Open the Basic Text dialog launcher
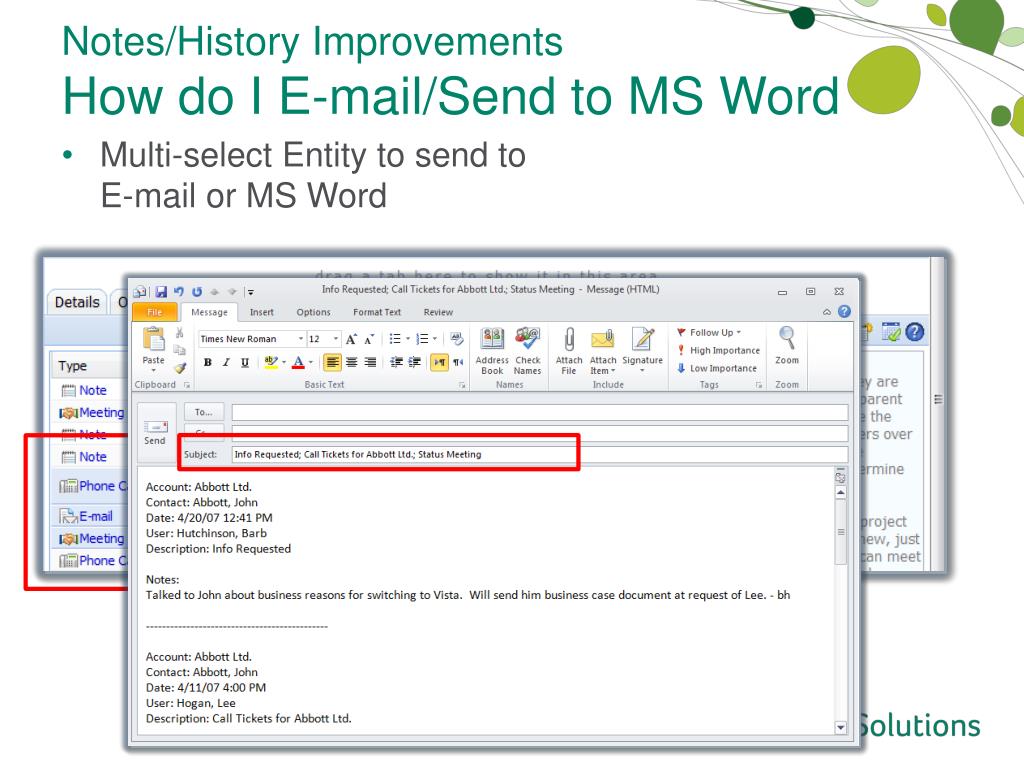Image resolution: width=1024 pixels, height=768 pixels. click(x=462, y=385)
